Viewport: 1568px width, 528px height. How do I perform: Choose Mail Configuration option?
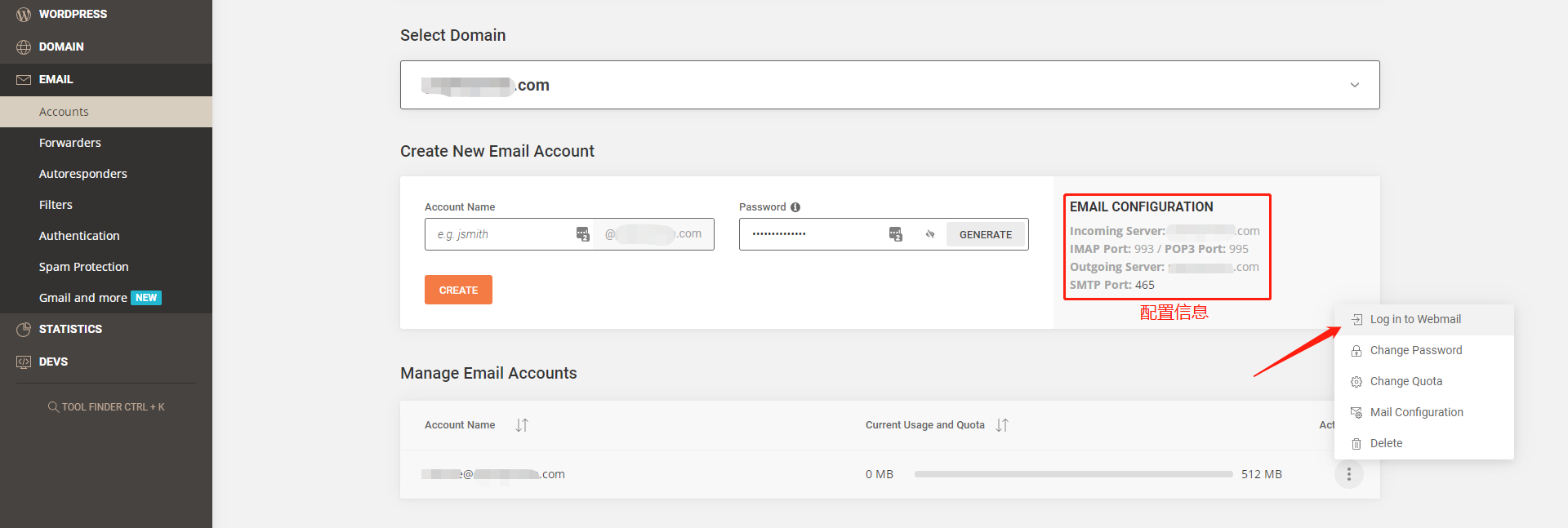(1424, 413)
